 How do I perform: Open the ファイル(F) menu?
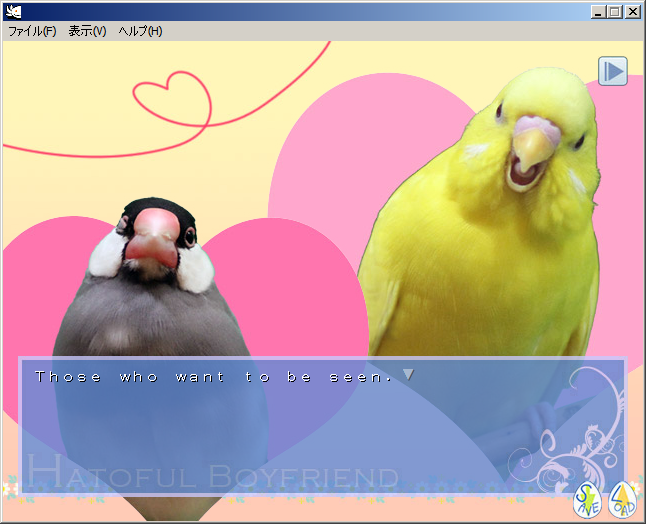[x=32, y=31]
